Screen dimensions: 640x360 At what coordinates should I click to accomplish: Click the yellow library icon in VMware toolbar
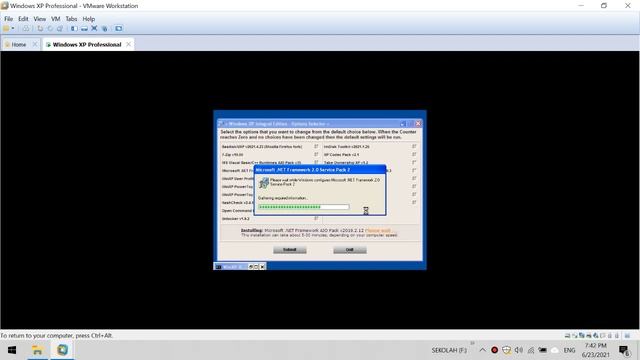(x=6, y=28)
